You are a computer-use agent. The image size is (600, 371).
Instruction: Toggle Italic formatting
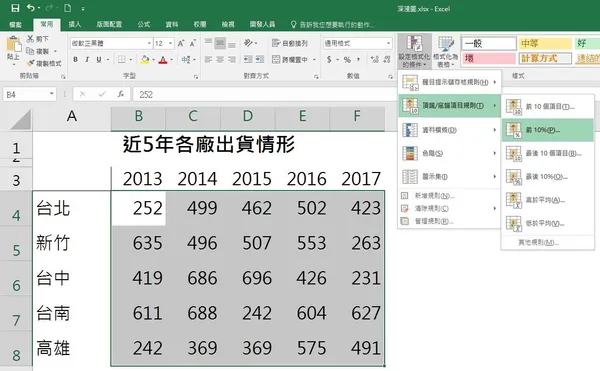point(87,59)
